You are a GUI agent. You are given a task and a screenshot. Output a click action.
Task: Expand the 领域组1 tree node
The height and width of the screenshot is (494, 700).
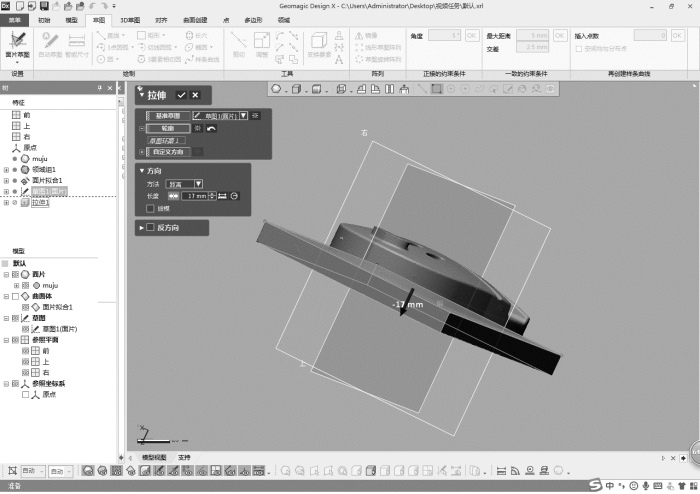click(6, 169)
